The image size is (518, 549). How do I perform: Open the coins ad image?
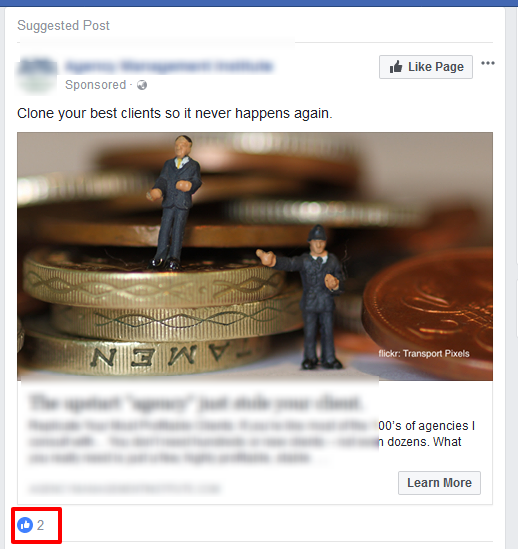click(x=255, y=256)
